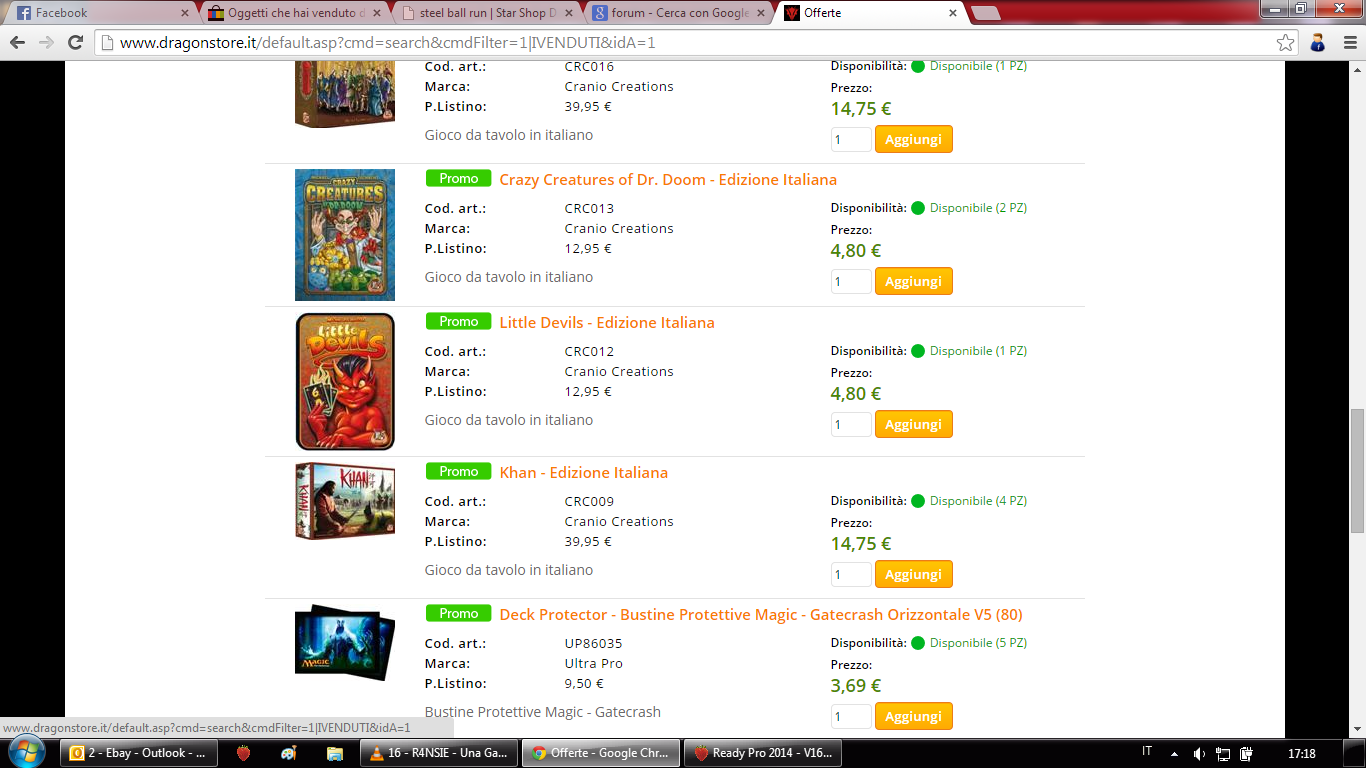Click the price '3,69 €'
The image size is (1366, 768).
(x=856, y=686)
